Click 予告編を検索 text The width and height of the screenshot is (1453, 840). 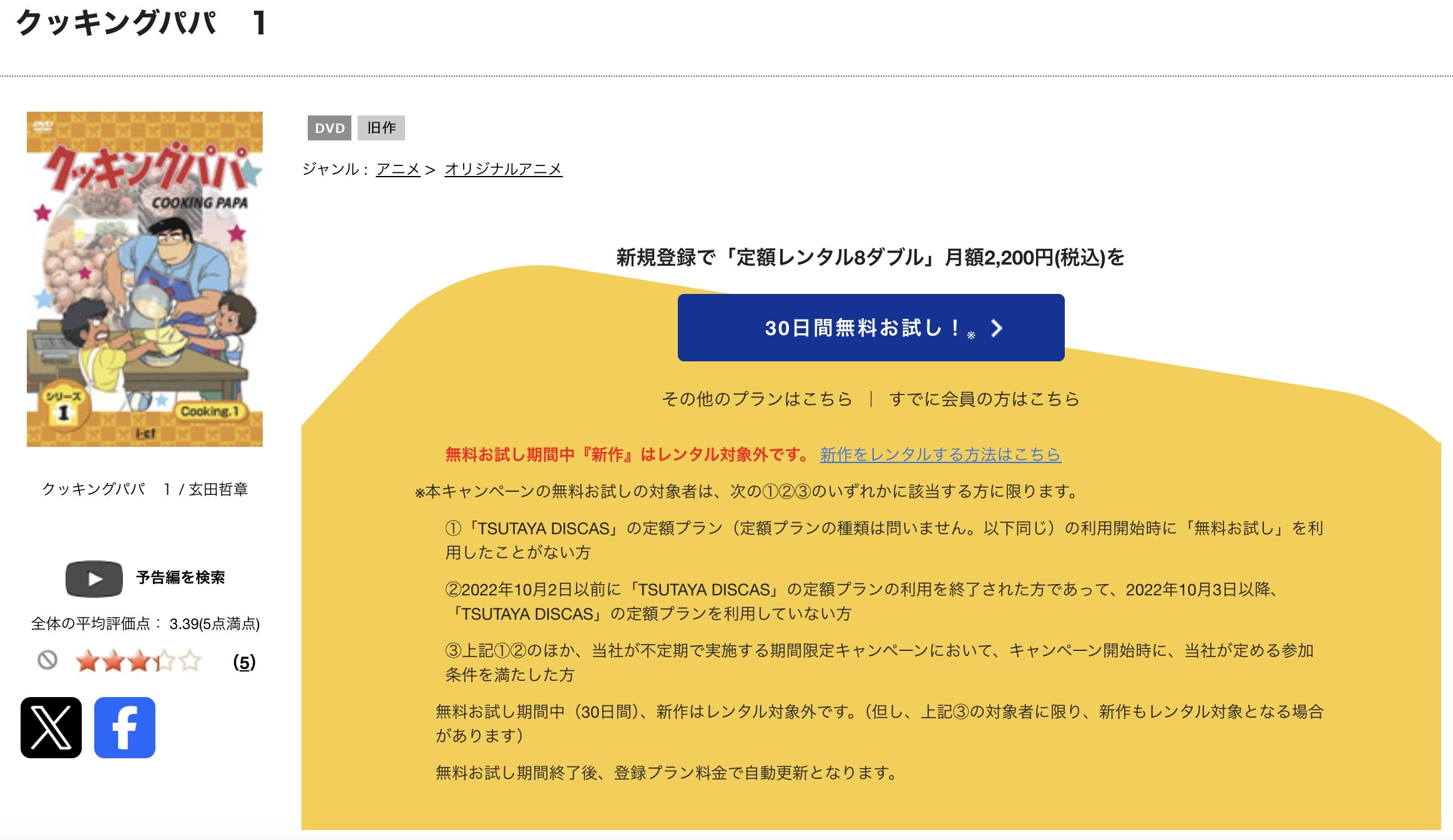180,577
